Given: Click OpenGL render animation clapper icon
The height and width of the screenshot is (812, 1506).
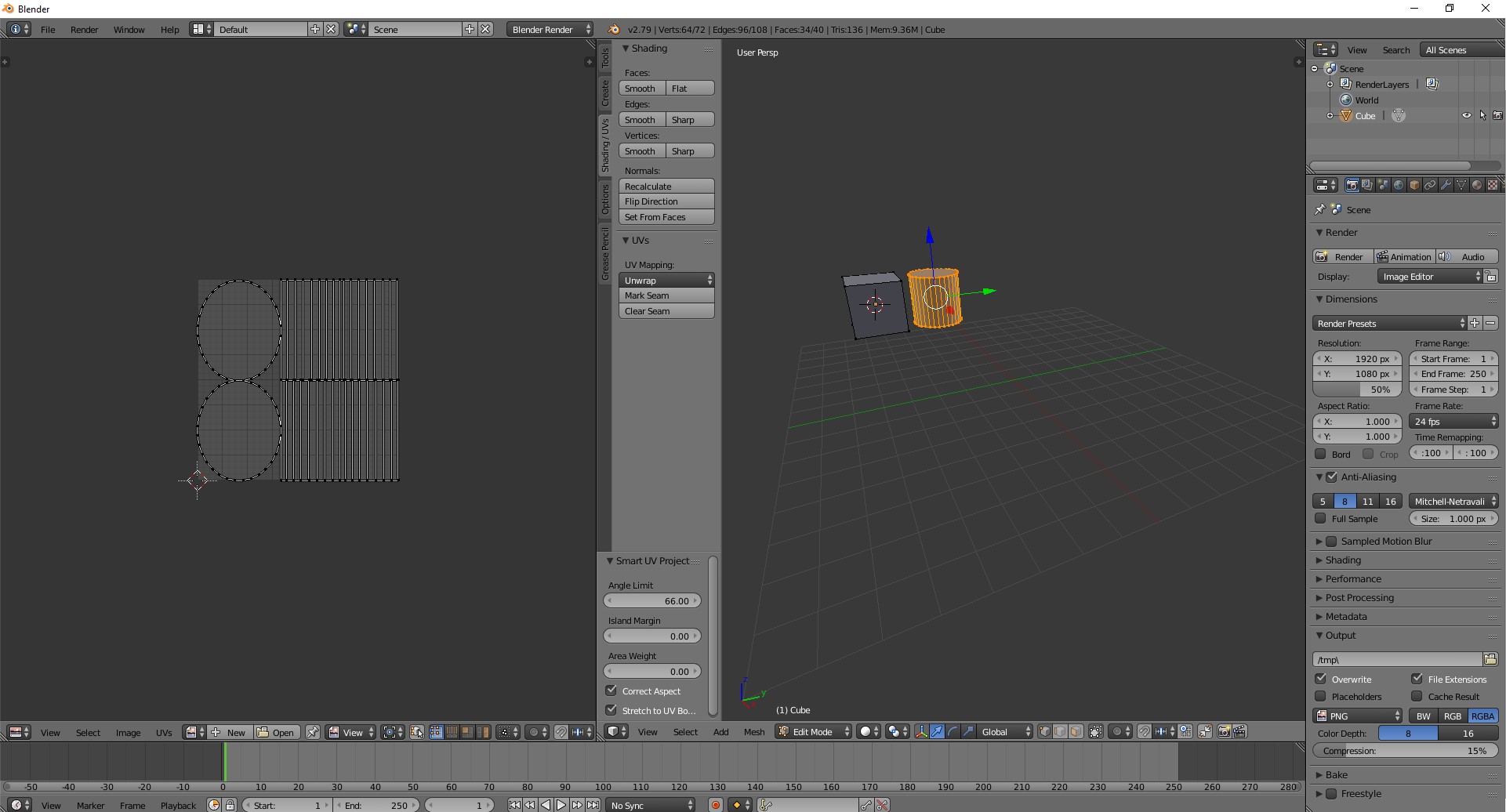Looking at the screenshot, I should tap(1239, 731).
